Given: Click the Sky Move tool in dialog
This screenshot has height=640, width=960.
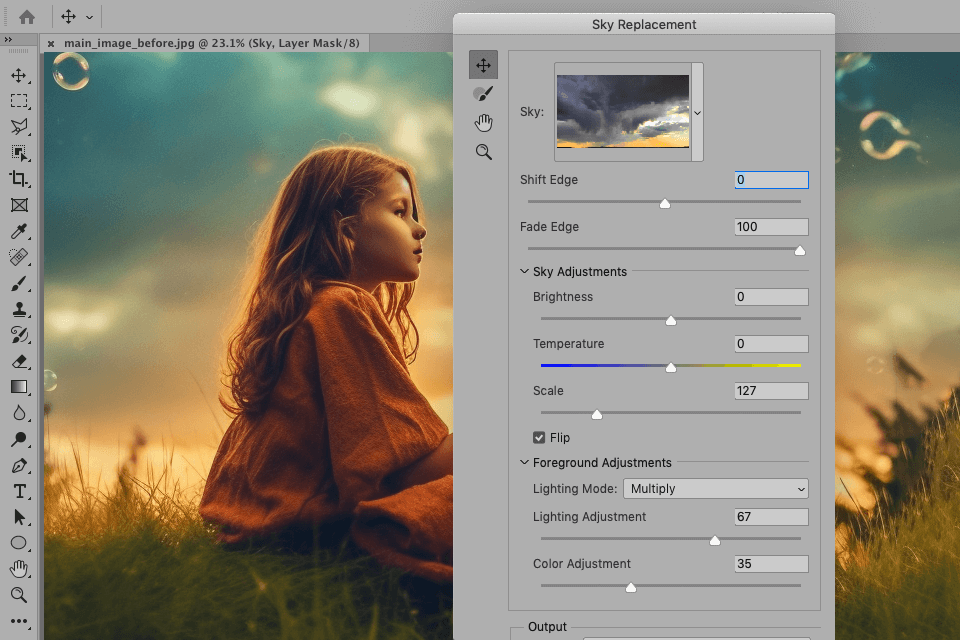Looking at the screenshot, I should point(483,66).
